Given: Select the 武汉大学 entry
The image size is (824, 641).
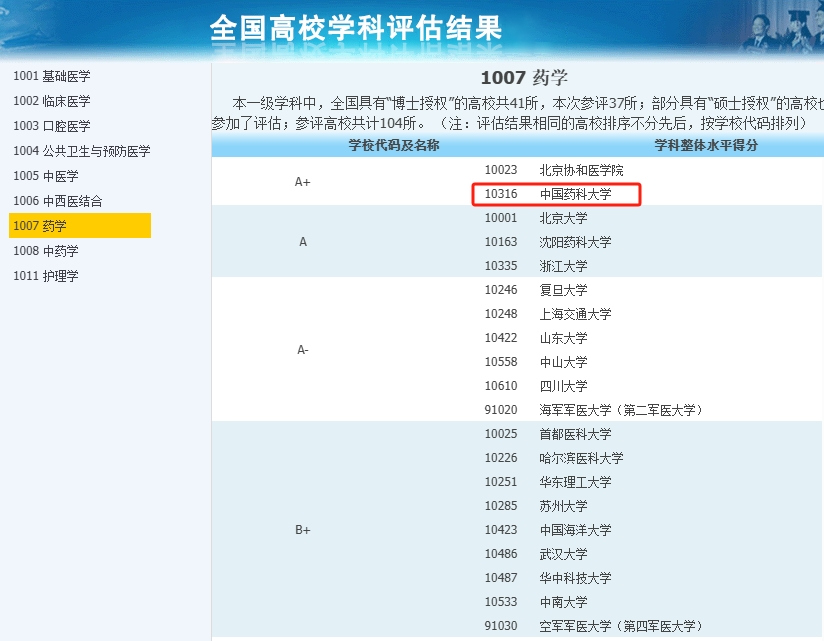Looking at the screenshot, I should 563,554.
